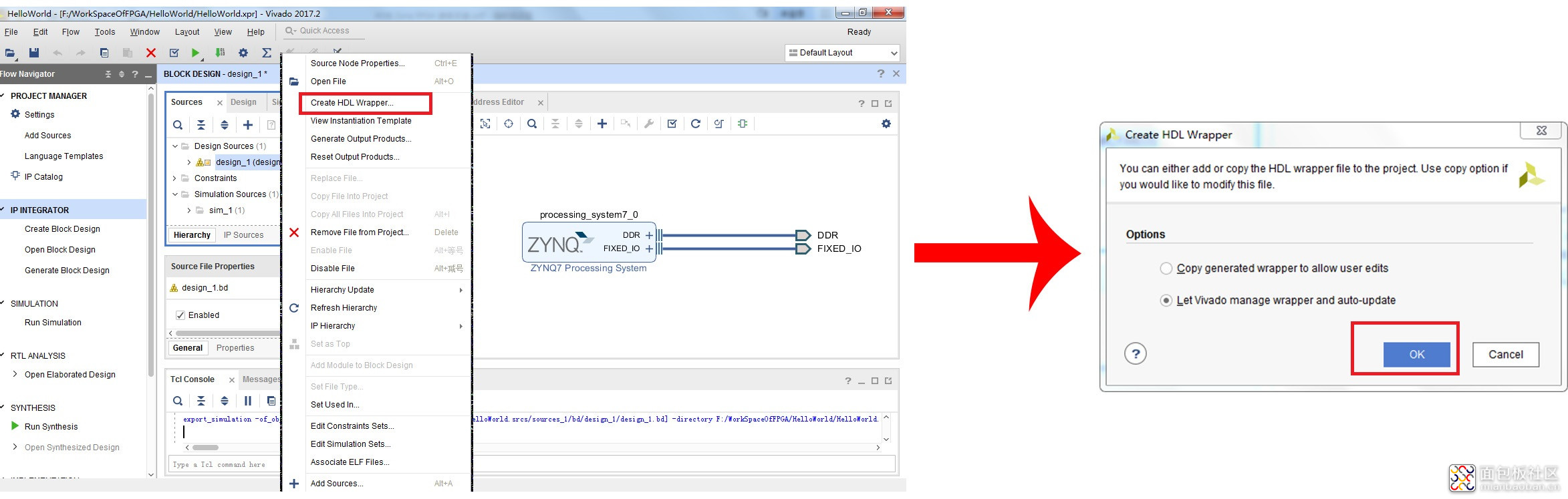Click the Add IP plus icon in diagram toolbar
The height and width of the screenshot is (499, 1568).
602,124
